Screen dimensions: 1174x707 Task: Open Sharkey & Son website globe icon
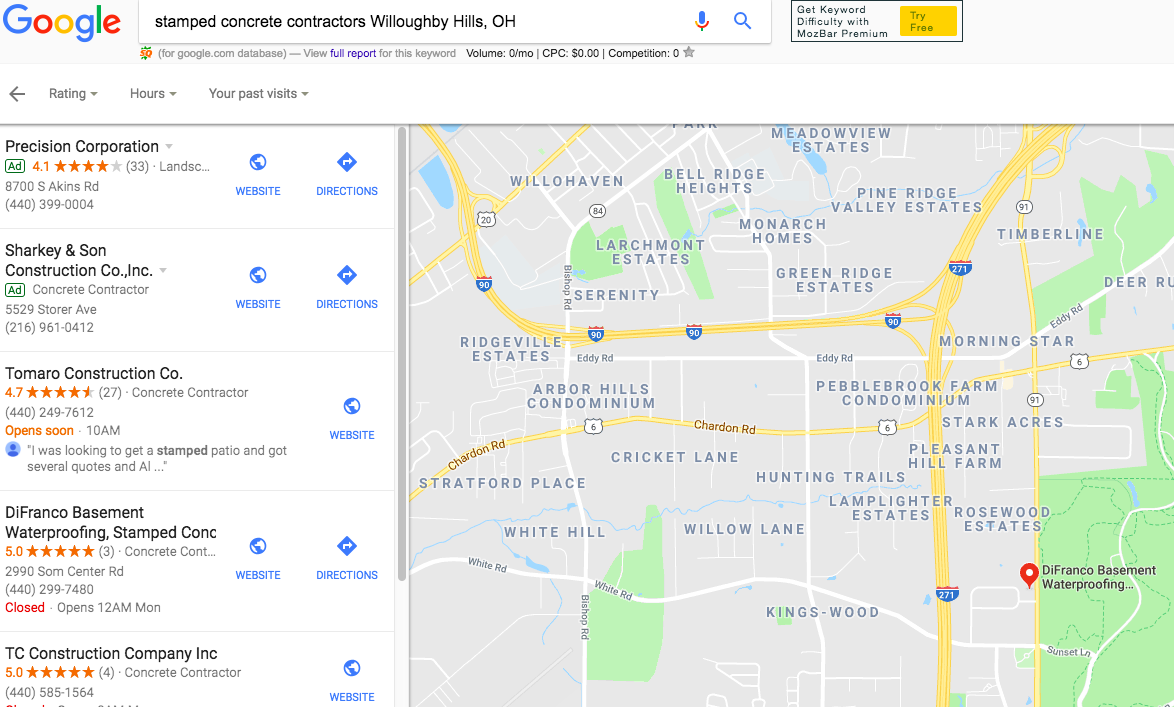coord(258,275)
